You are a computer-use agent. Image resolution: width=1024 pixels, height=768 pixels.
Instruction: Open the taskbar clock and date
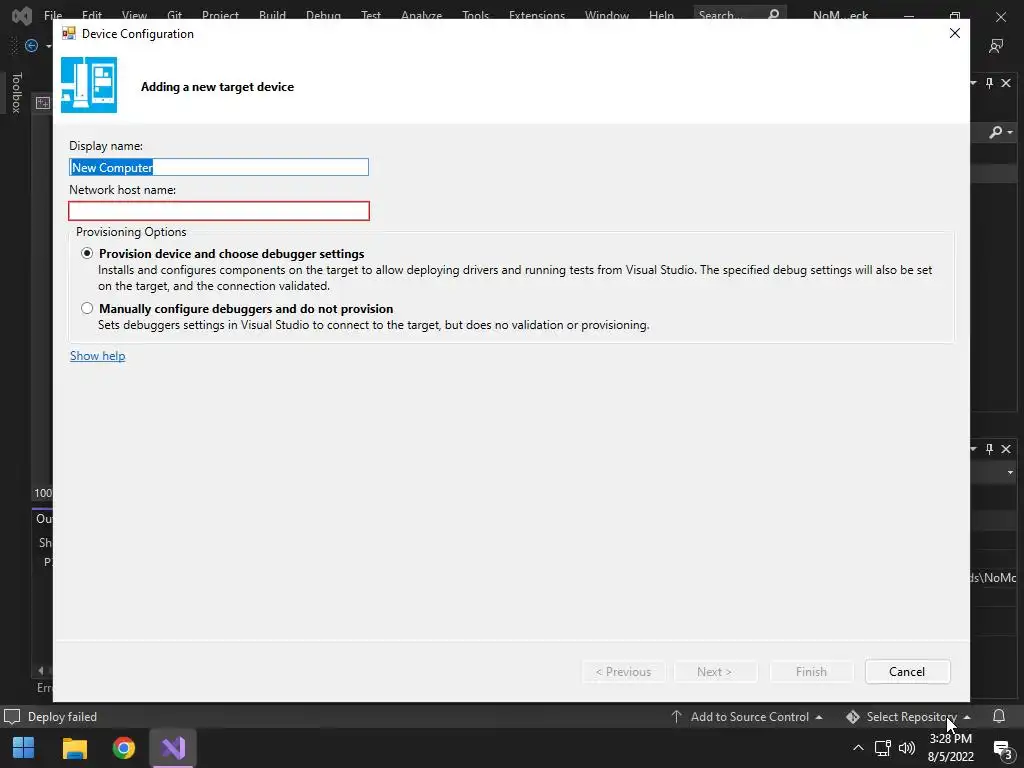pos(950,748)
